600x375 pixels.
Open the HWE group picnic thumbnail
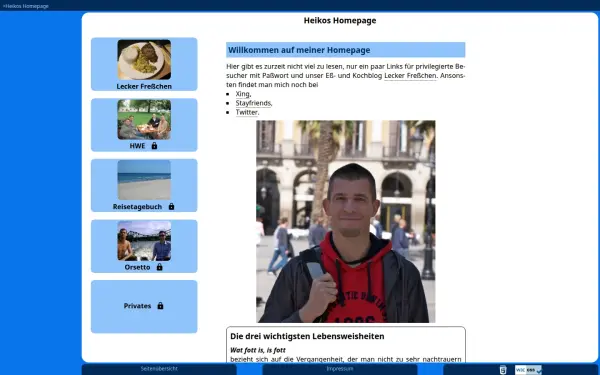click(144, 119)
